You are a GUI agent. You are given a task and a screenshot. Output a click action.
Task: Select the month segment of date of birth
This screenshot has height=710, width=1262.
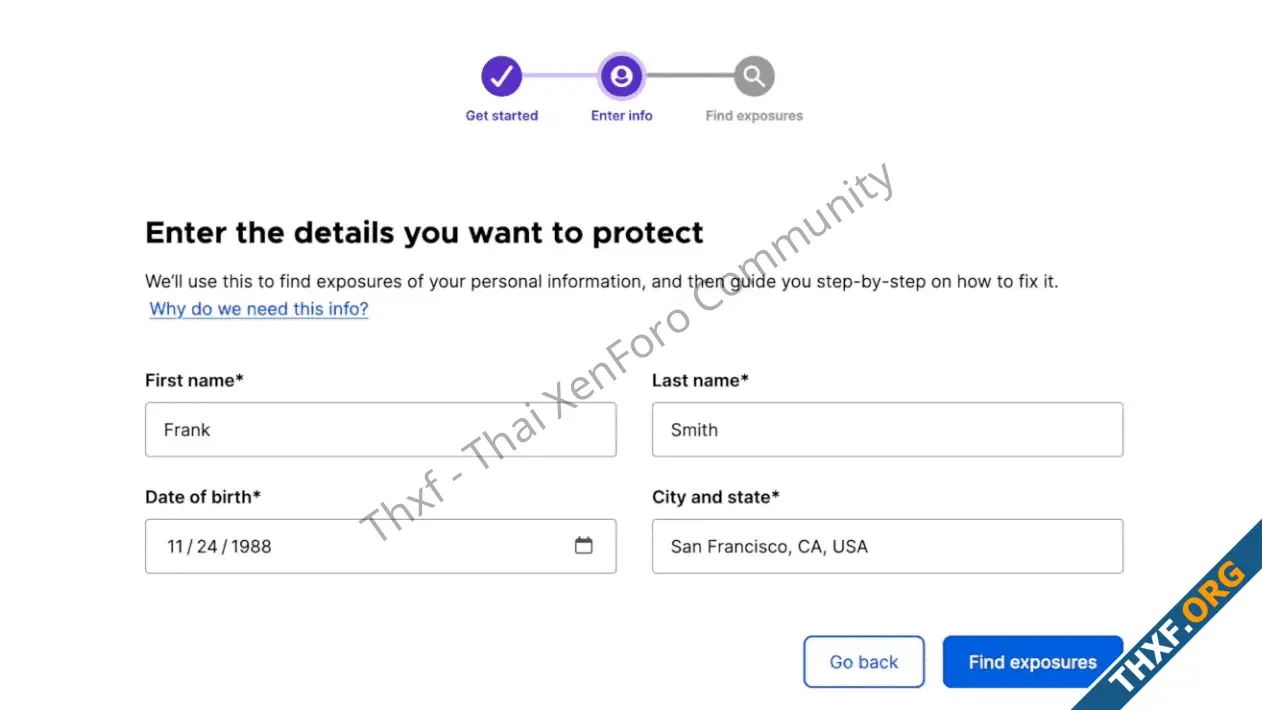[x=175, y=546]
